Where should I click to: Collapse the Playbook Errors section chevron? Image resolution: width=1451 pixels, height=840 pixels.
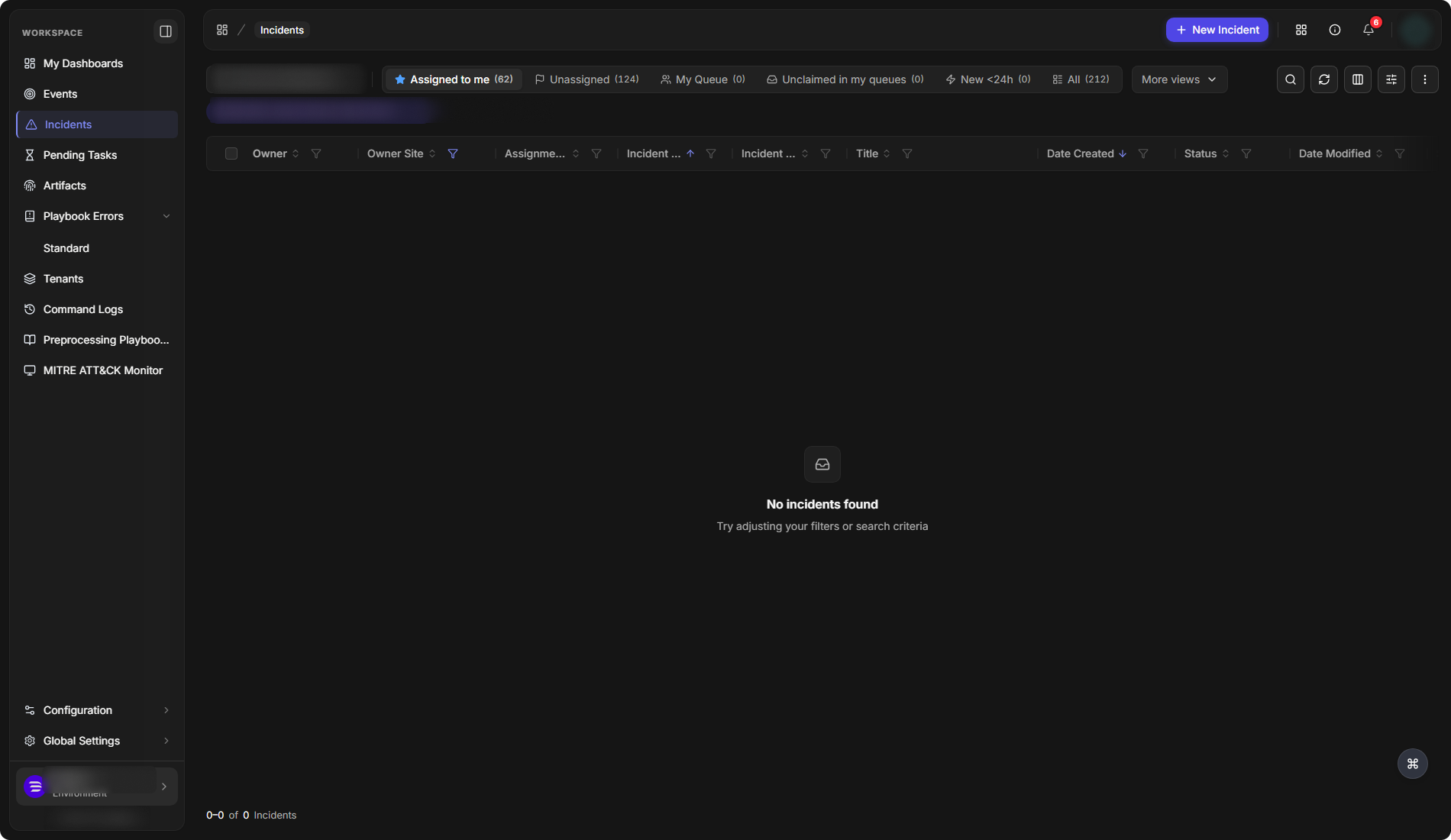click(x=166, y=216)
